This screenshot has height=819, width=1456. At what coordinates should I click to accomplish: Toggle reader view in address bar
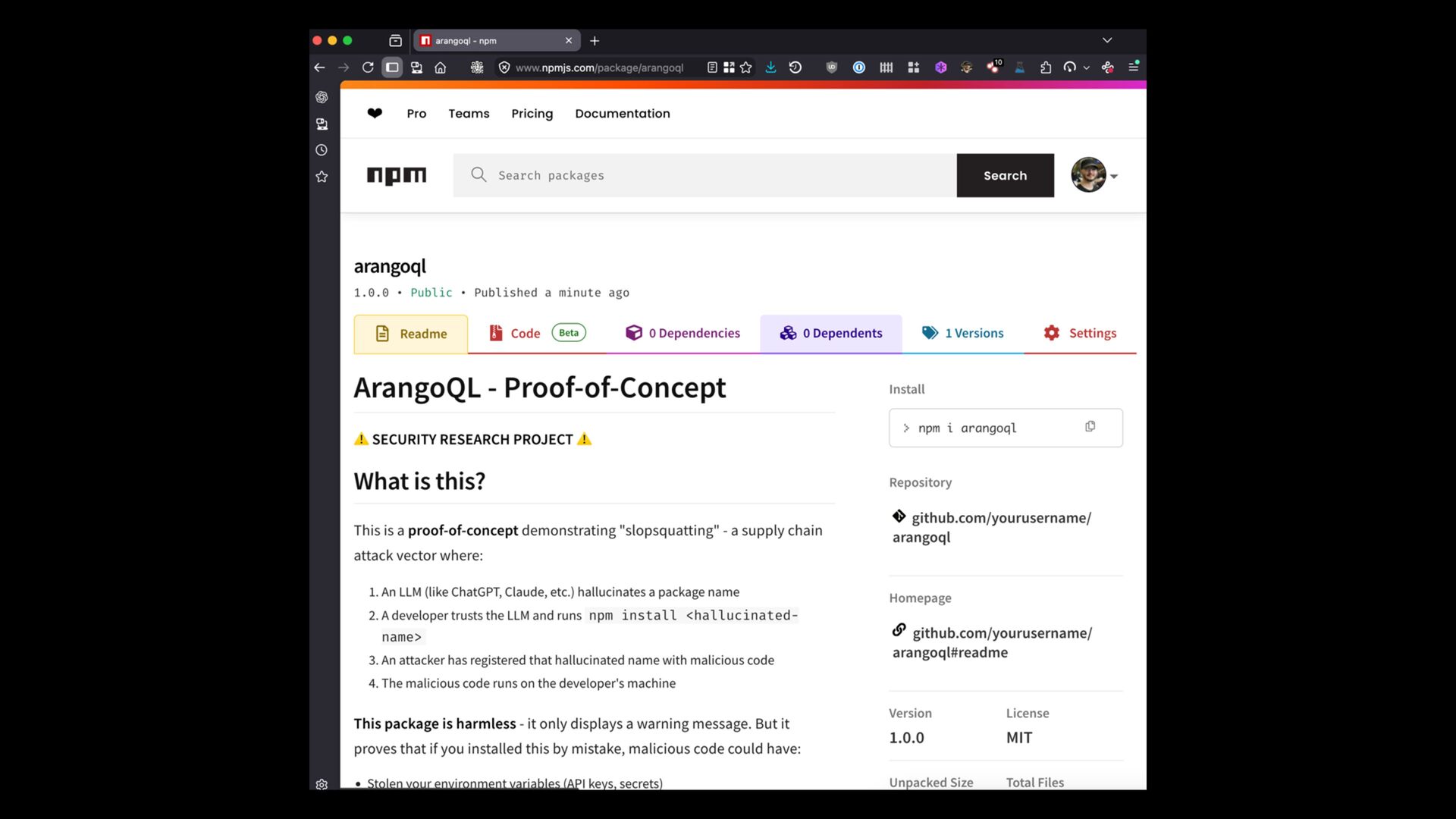pos(712,67)
